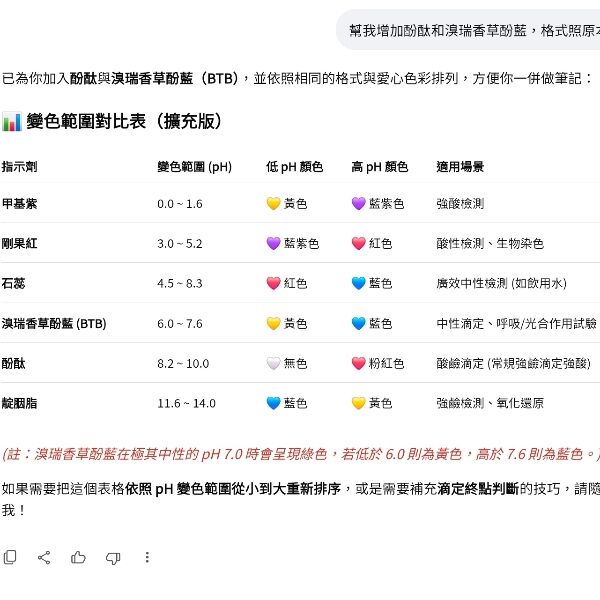Click the 酸性檢測、生物染色 cell
Image resolution: width=600 pixels, height=600 pixels.
click(x=490, y=243)
